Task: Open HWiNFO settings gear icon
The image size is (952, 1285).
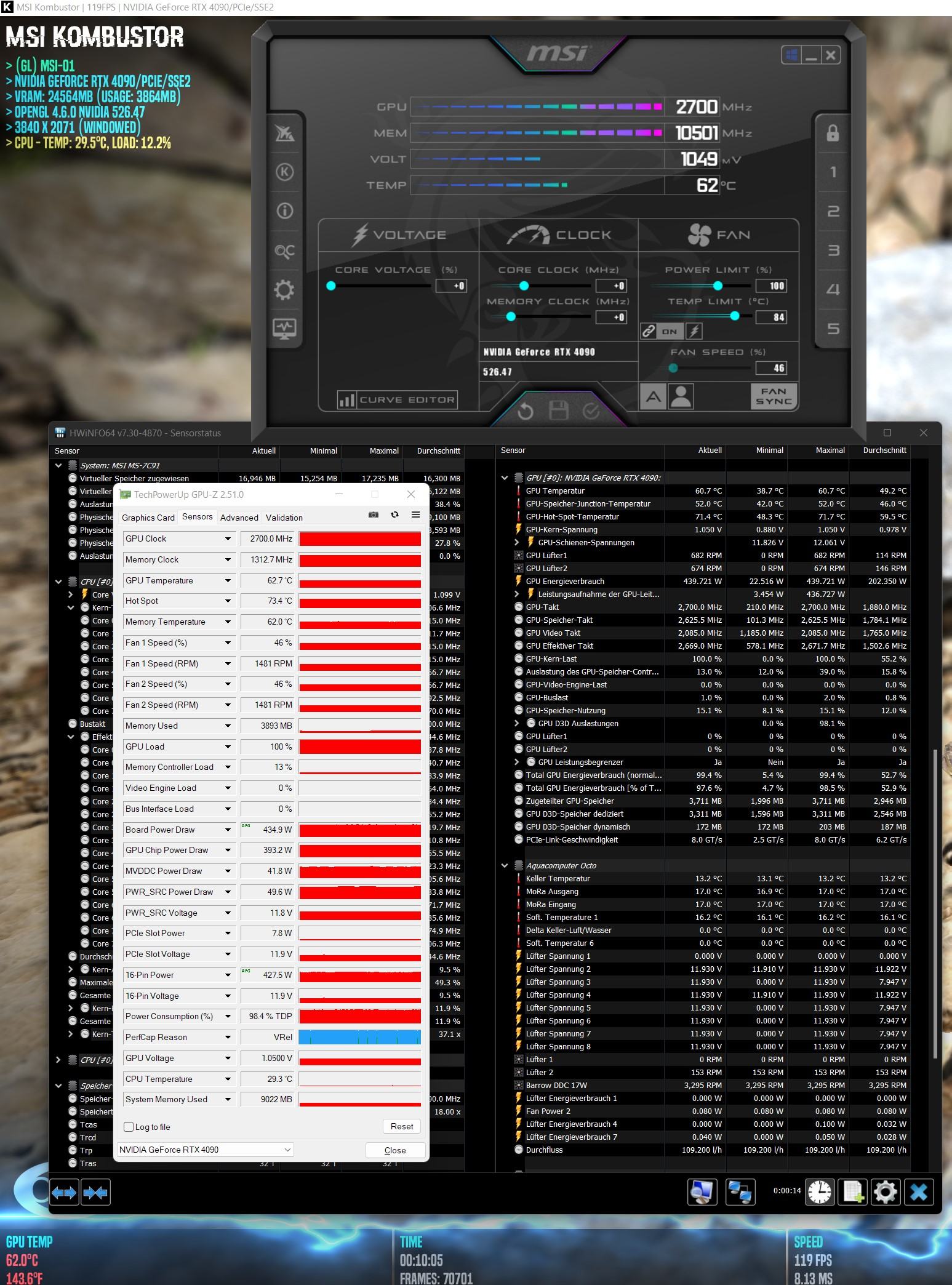Action: [885, 1192]
